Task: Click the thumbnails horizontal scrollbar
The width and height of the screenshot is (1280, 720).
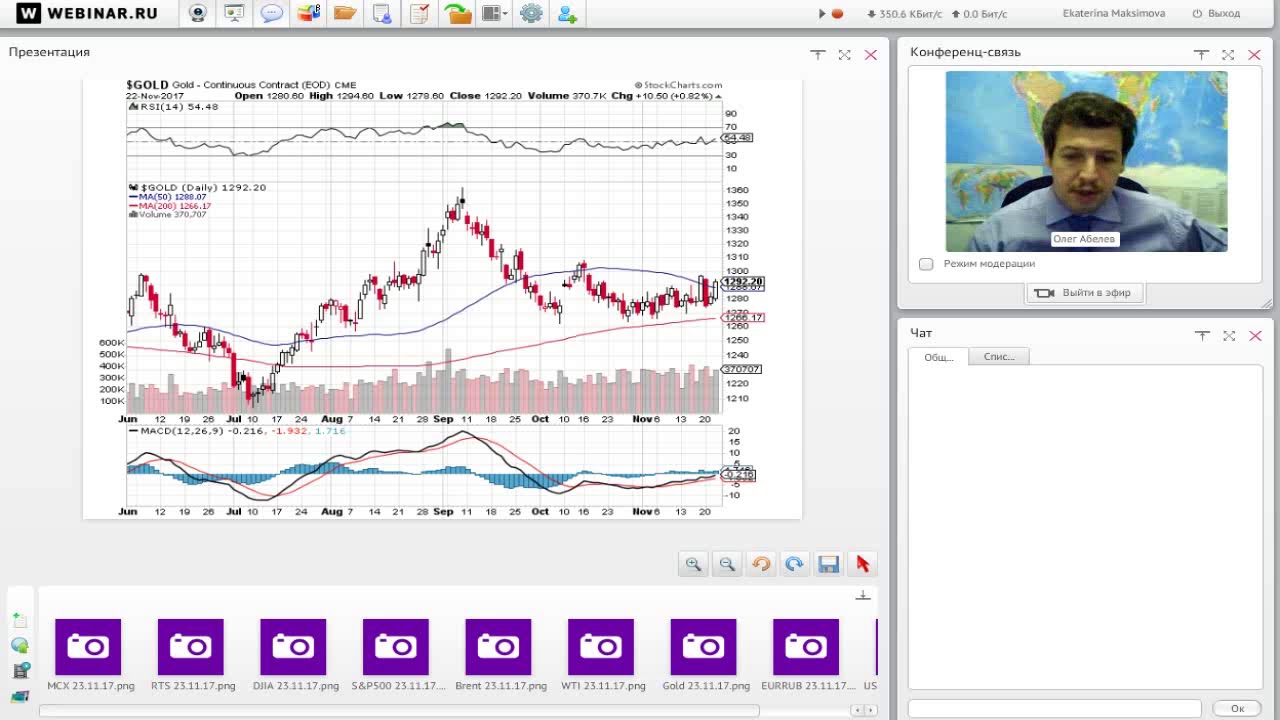Action: point(399,711)
